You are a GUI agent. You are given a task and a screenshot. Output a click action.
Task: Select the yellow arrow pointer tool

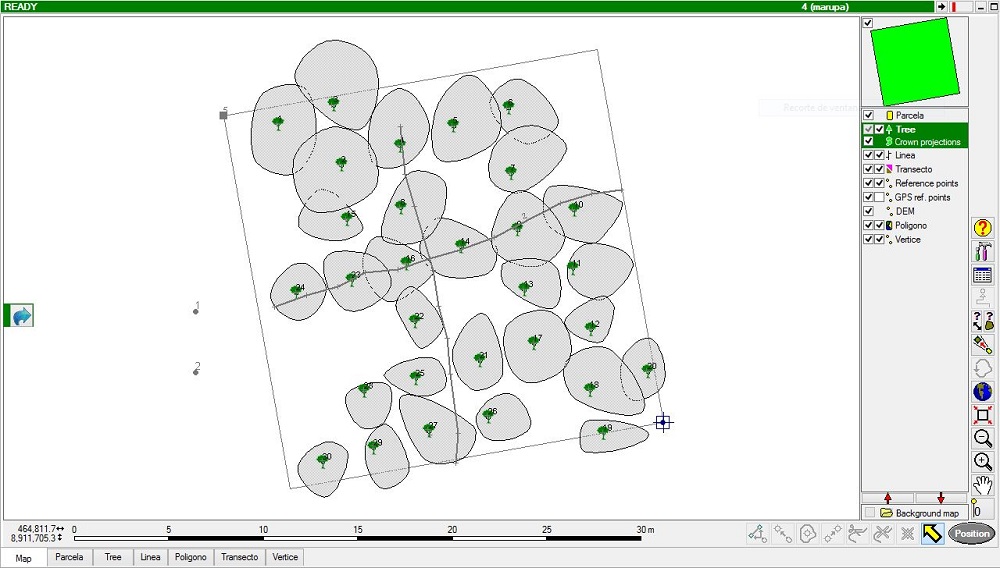933,534
